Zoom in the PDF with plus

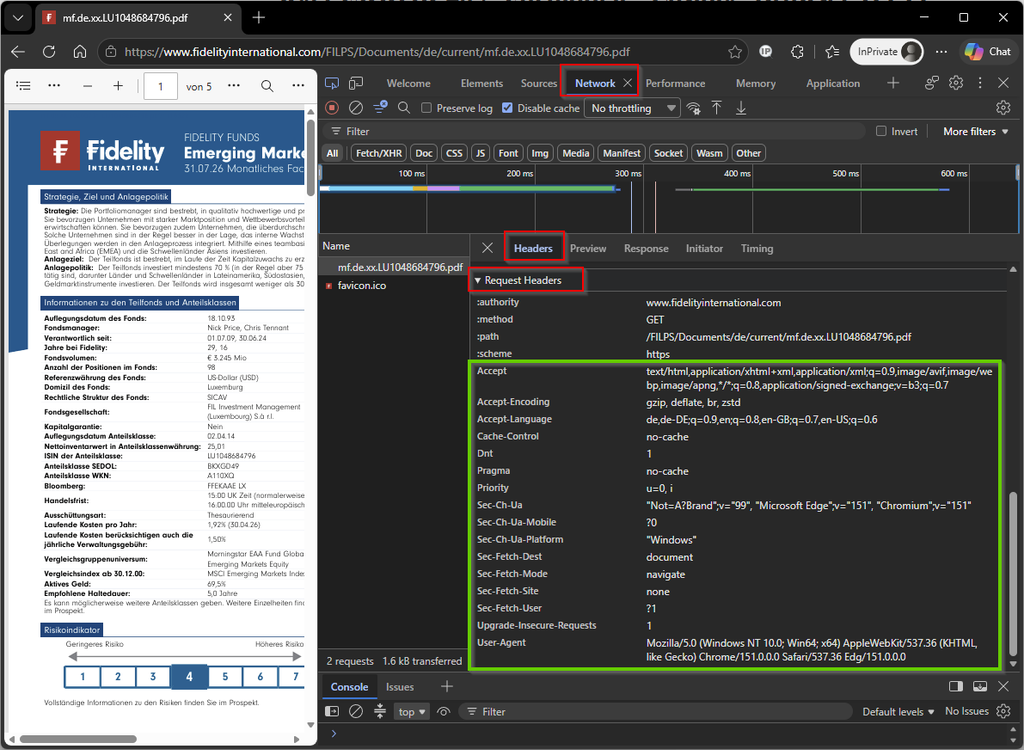(118, 86)
